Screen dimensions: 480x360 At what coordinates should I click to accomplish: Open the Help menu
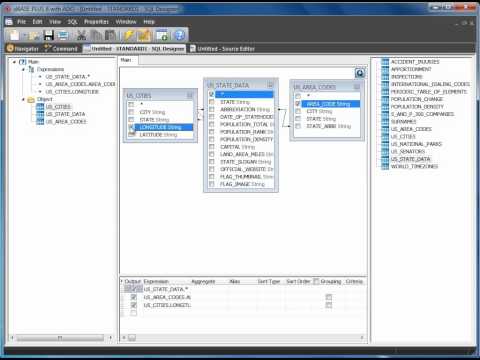pos(149,22)
